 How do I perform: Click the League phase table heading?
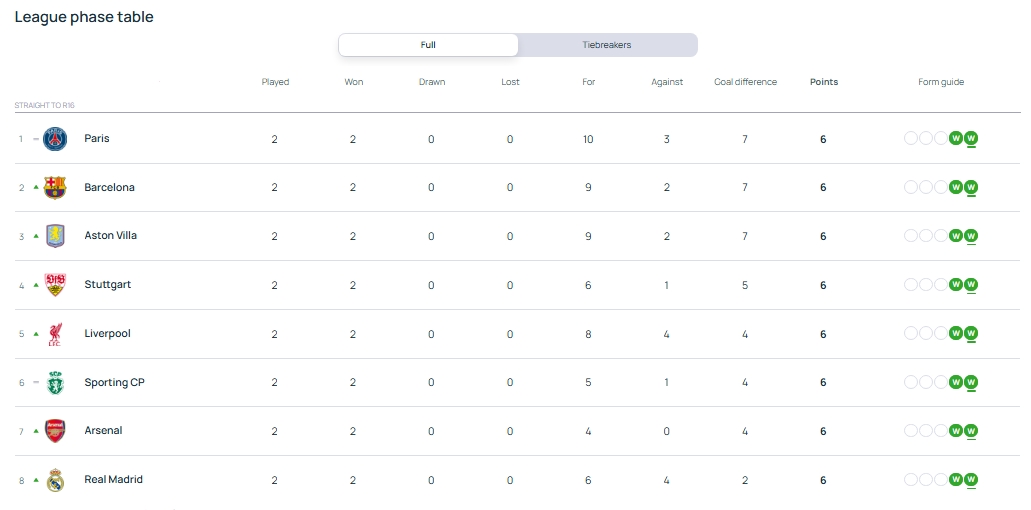pyautogui.click(x=84, y=17)
